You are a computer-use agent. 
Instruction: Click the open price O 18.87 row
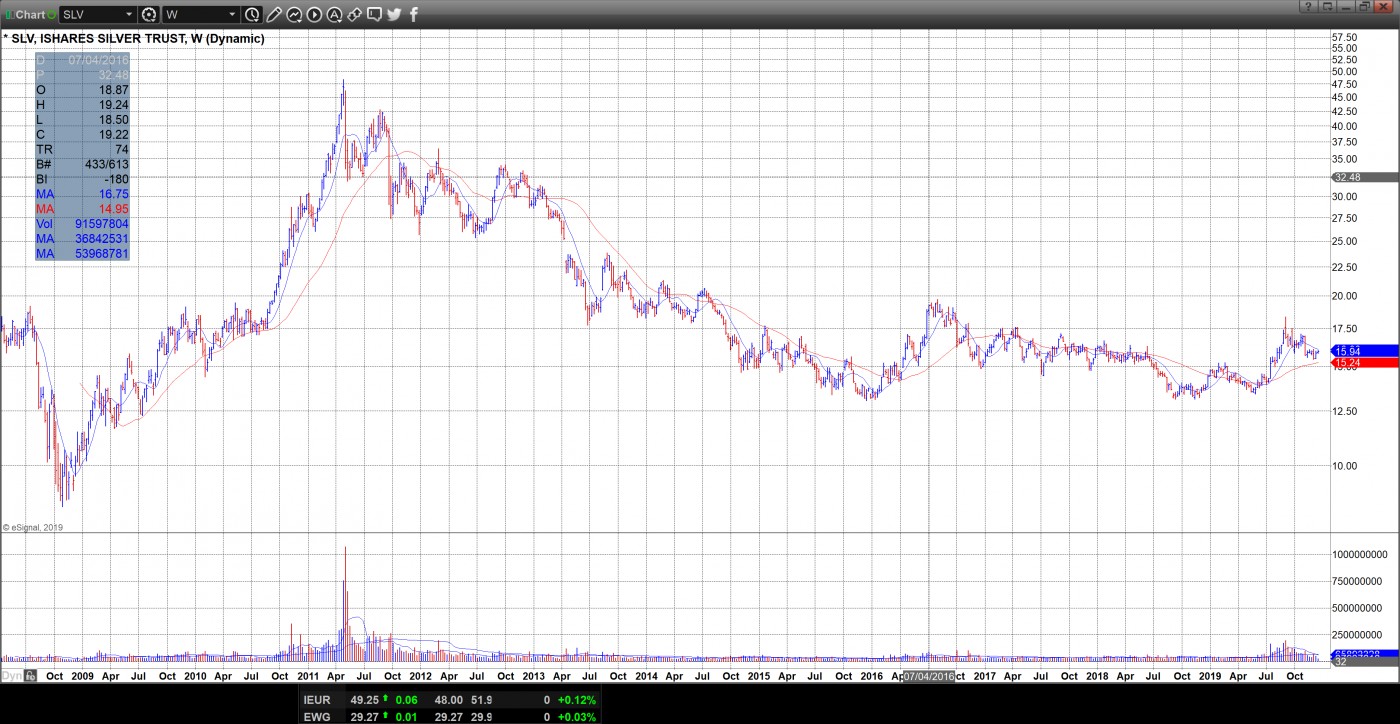click(x=82, y=89)
